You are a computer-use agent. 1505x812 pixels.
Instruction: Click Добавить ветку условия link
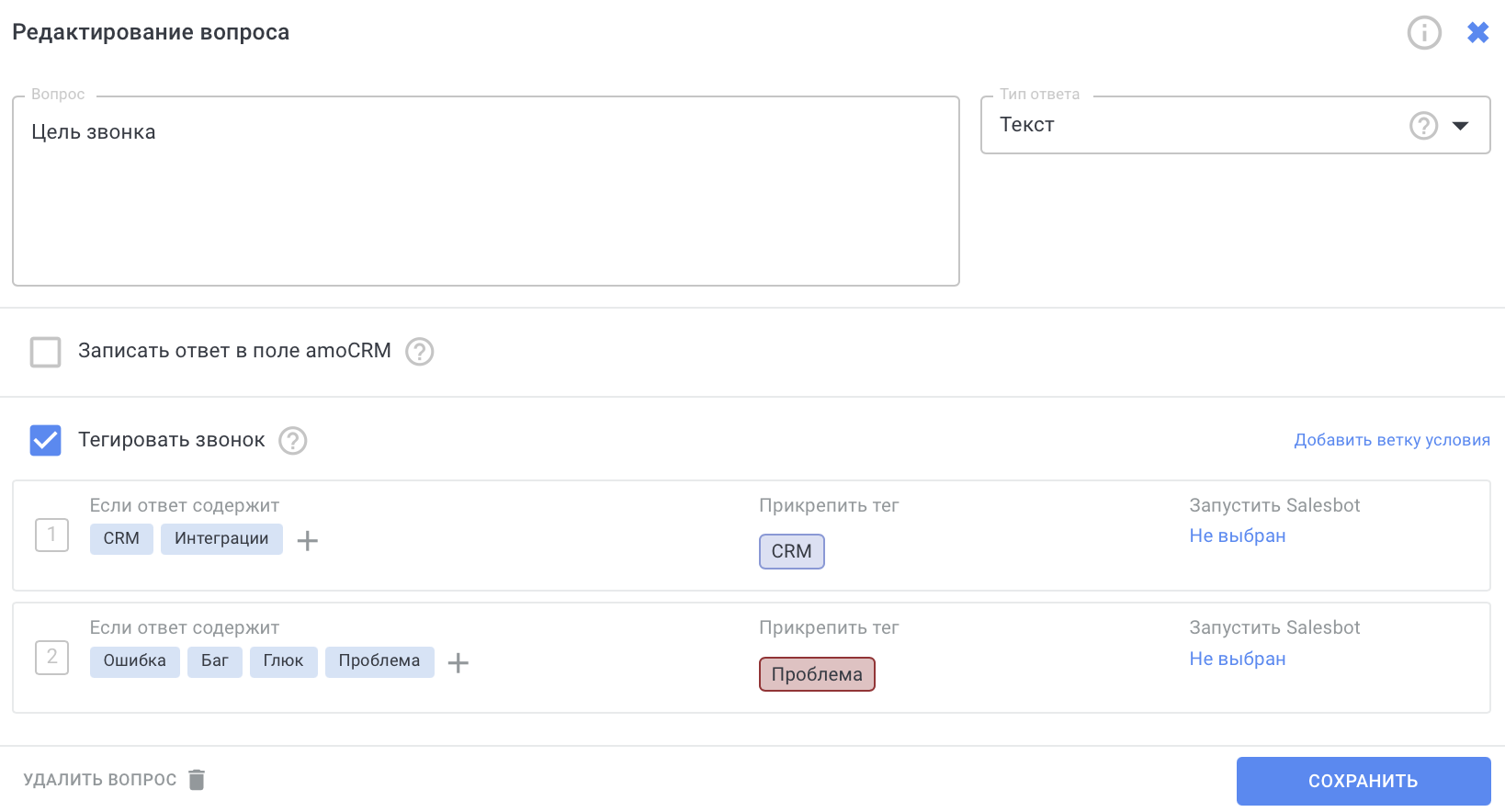pos(1391,440)
